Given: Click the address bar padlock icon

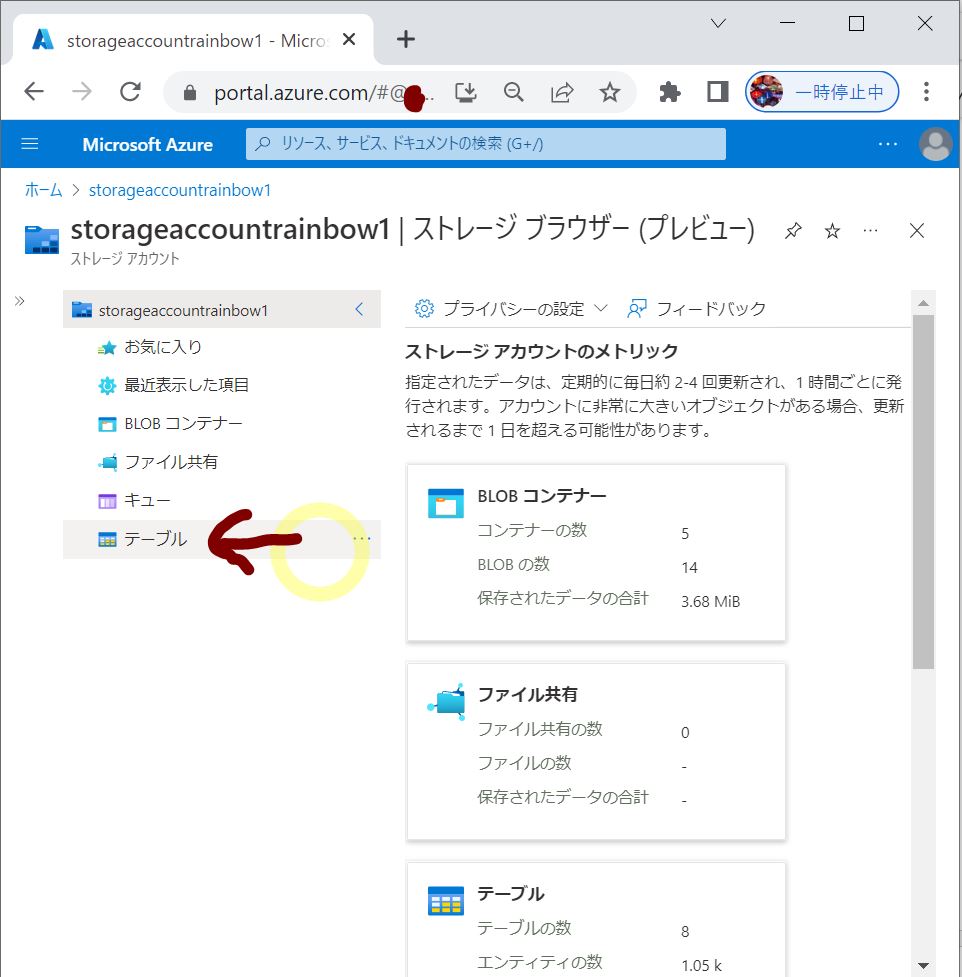Looking at the screenshot, I should pos(190,93).
